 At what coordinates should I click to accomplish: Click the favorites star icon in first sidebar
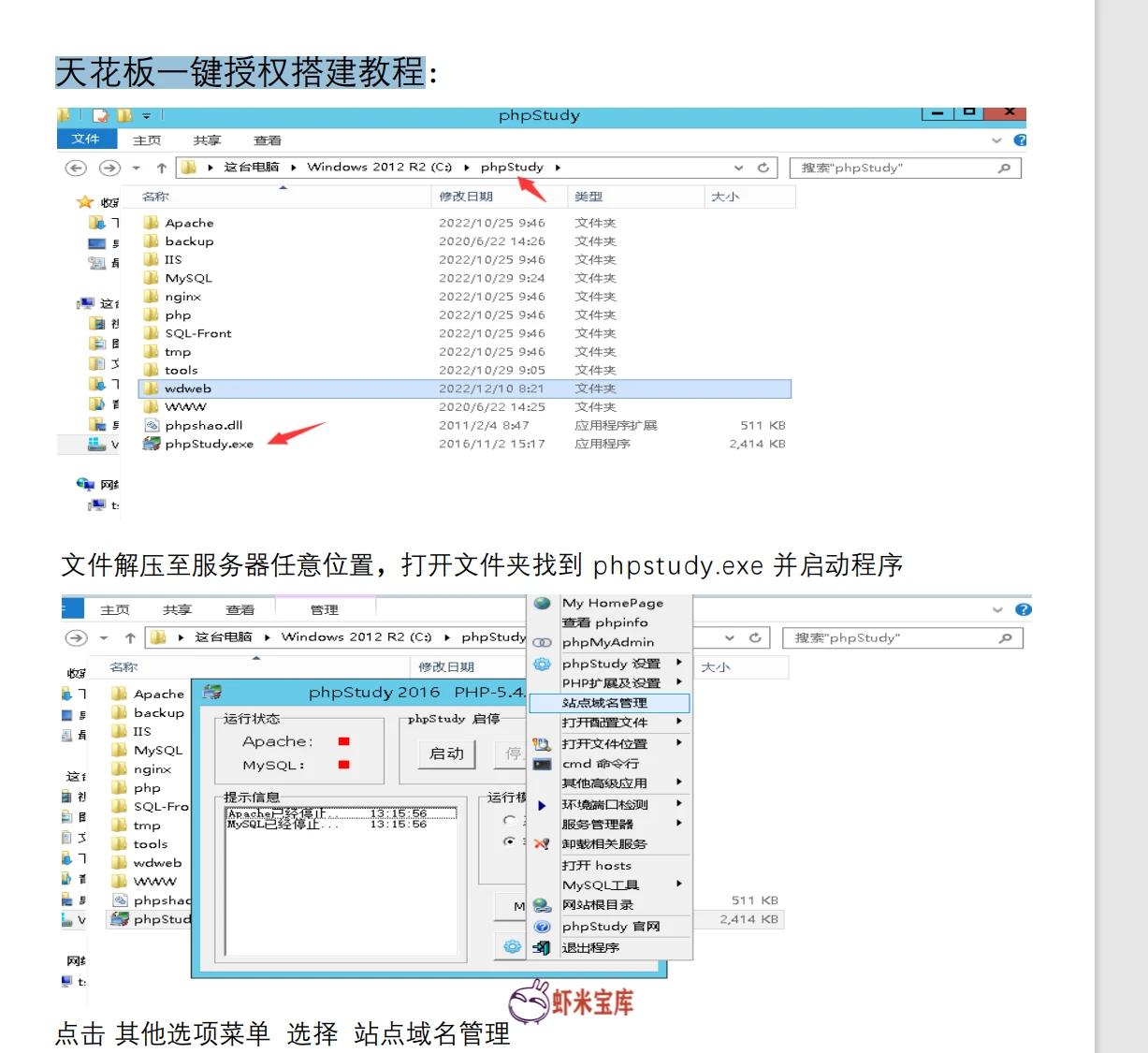coord(85,202)
